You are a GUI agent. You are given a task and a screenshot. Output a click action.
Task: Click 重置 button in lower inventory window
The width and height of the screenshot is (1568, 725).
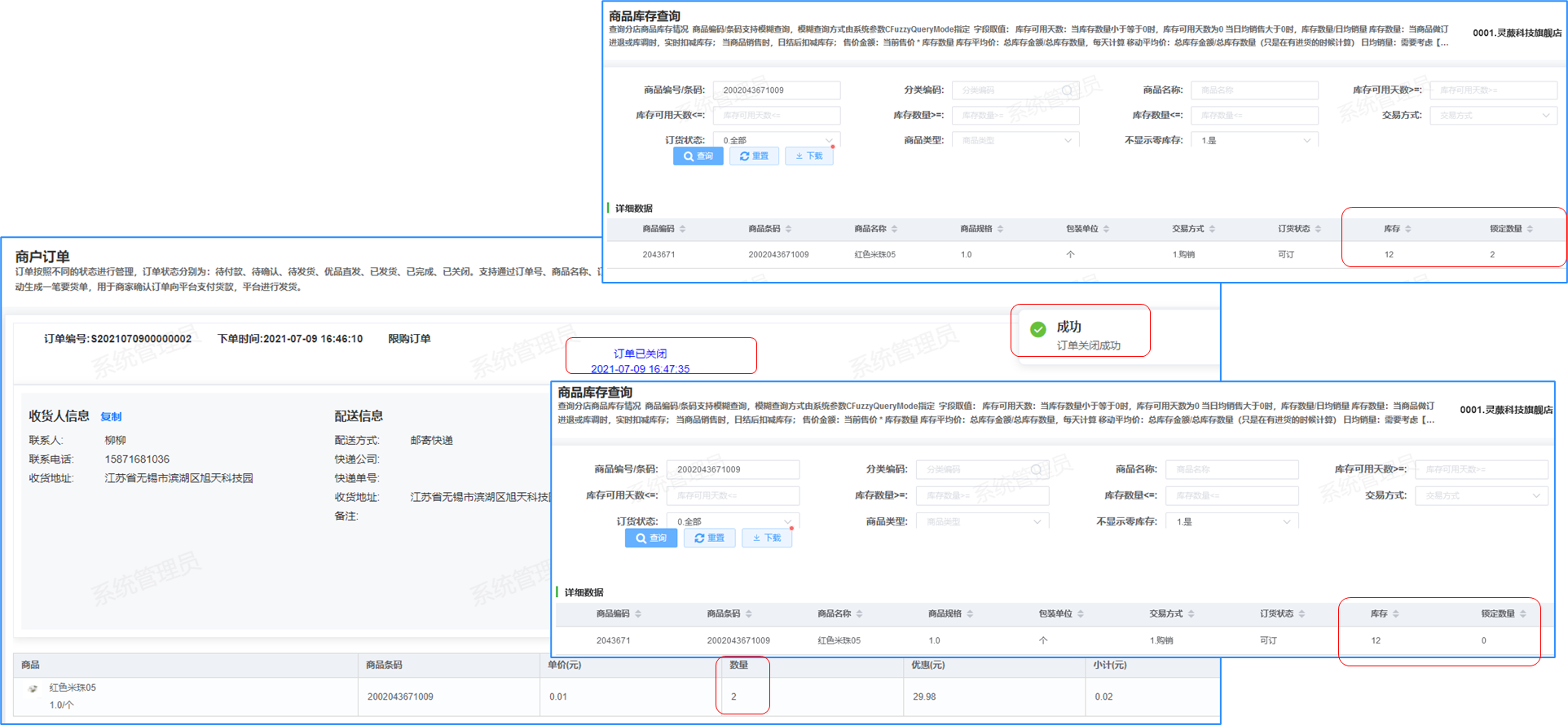[x=710, y=538]
